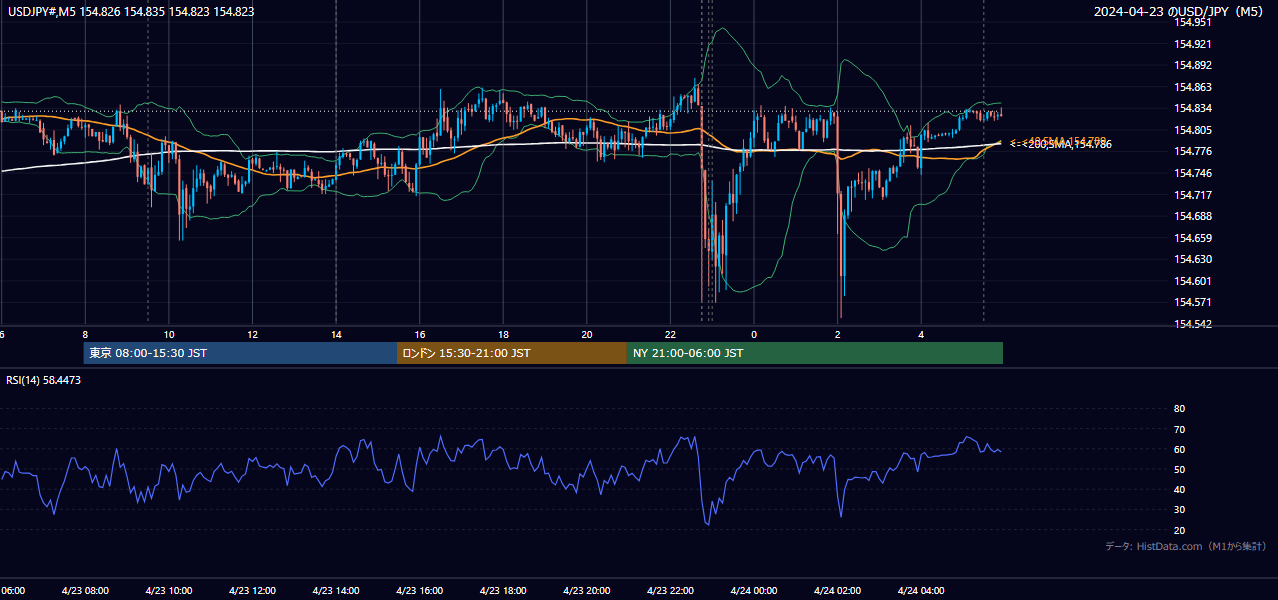The image size is (1278, 600).
Task: Click RSI scale level 40
Action: [x=1179, y=489]
